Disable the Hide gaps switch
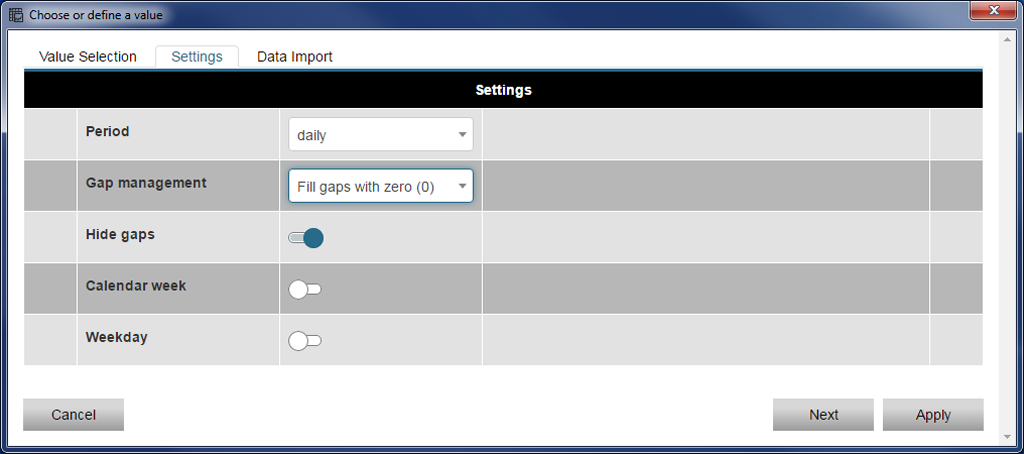The image size is (1024, 454). pos(305,238)
